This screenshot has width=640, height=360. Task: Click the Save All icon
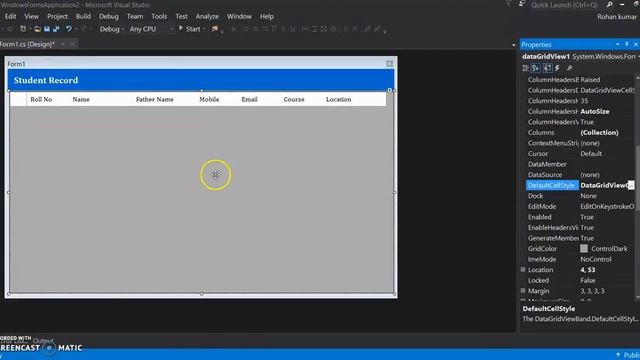pyautogui.click(x=56, y=29)
